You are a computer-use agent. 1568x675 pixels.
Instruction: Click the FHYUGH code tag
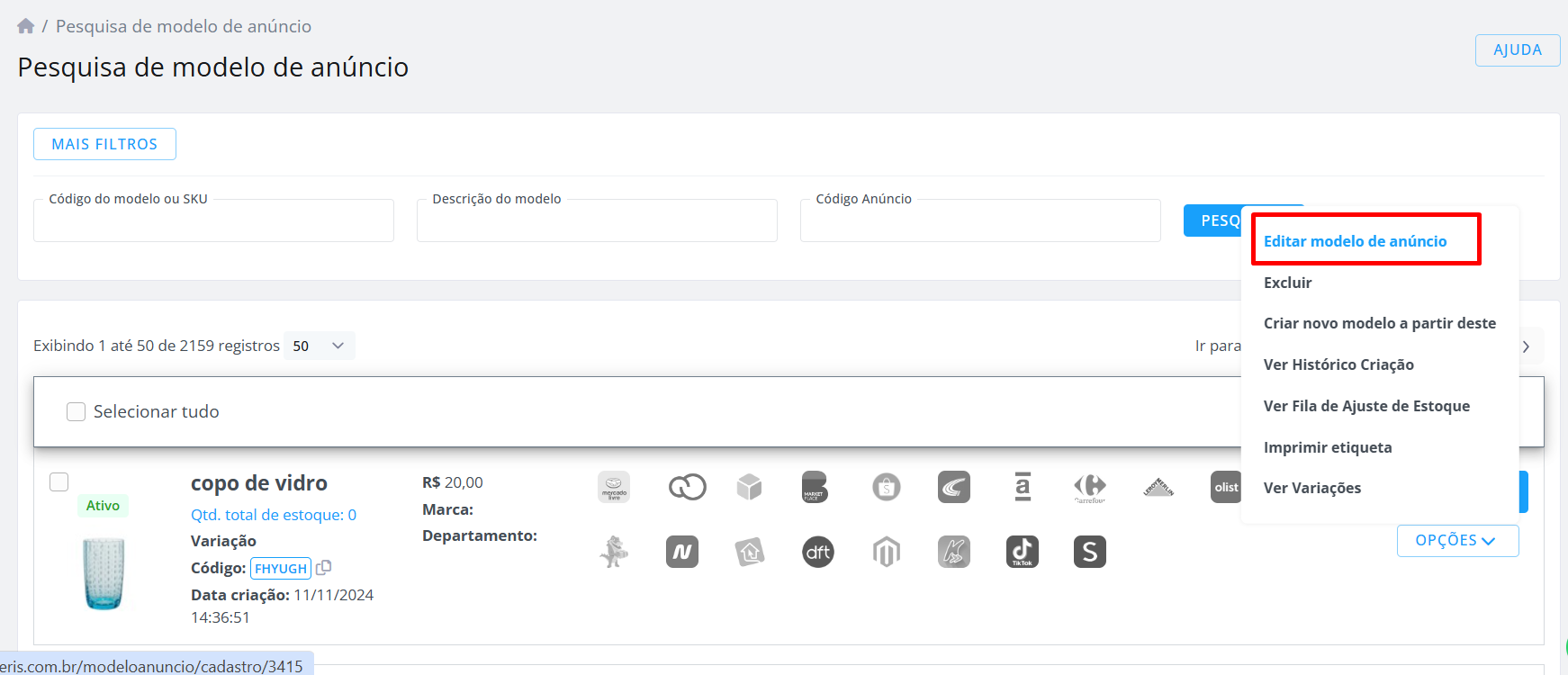(281, 569)
